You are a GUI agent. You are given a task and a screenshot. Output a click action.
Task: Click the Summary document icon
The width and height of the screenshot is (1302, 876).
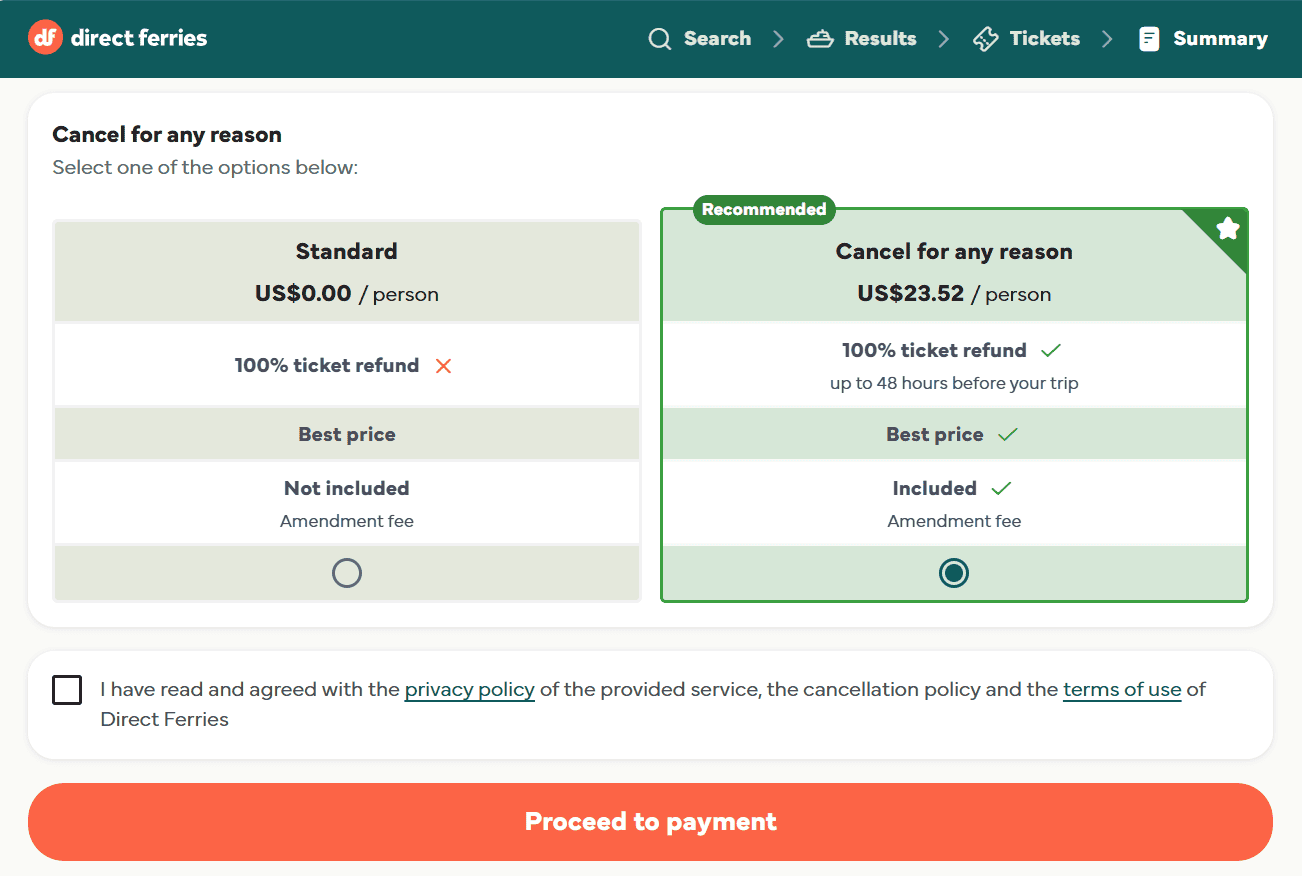(x=1149, y=39)
